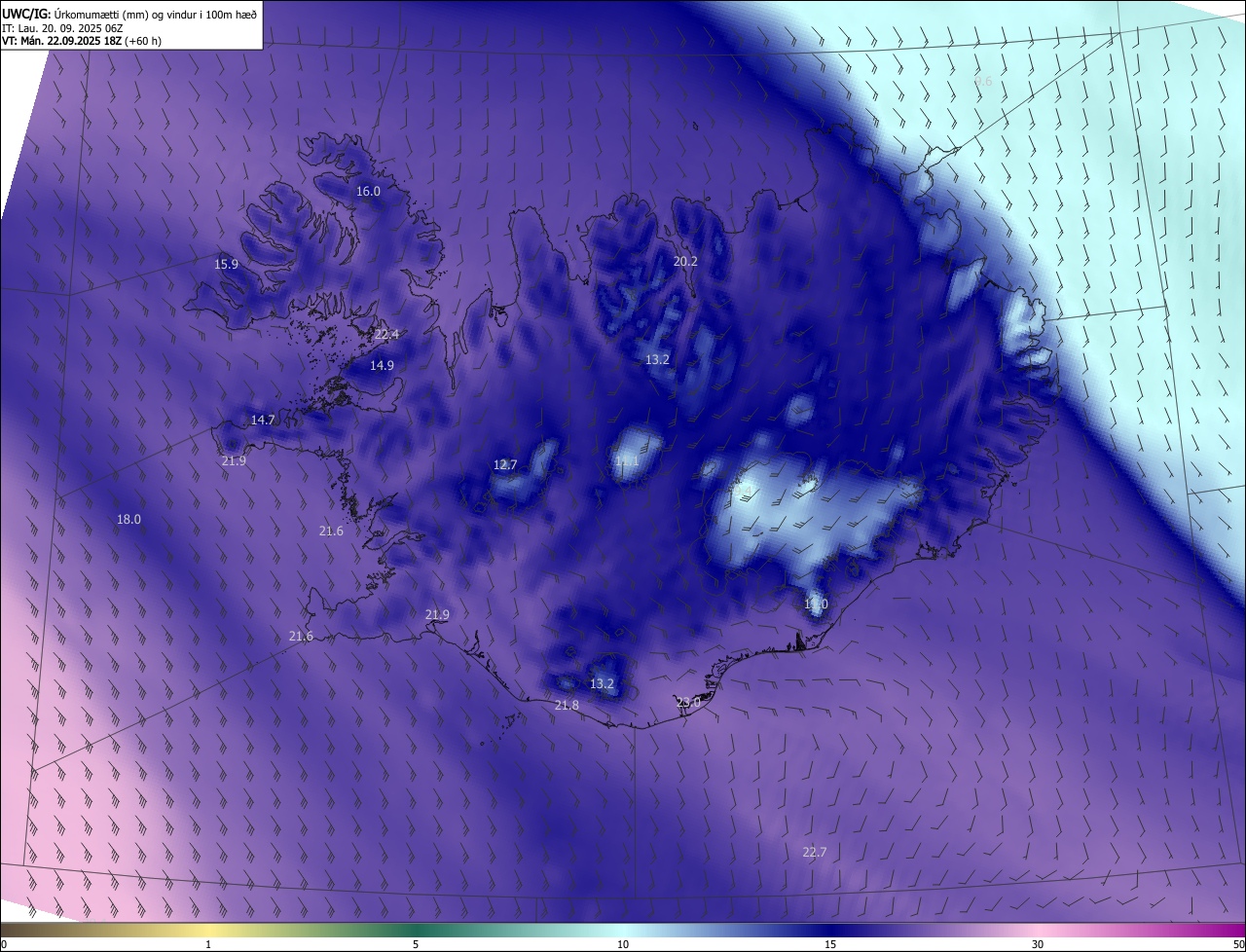Click the 5 tick label on the color scale
This screenshot has width=1246, height=952.
pyautogui.click(x=416, y=944)
